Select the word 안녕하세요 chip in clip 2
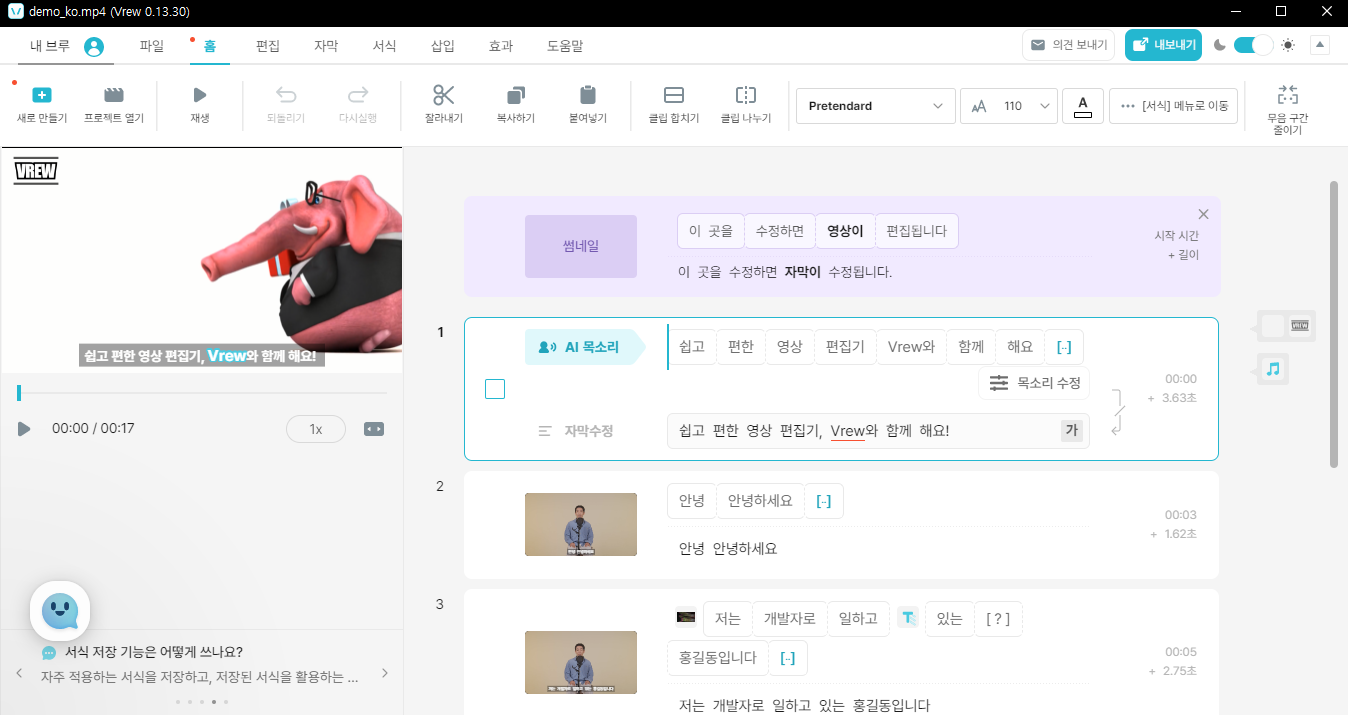 (760, 501)
